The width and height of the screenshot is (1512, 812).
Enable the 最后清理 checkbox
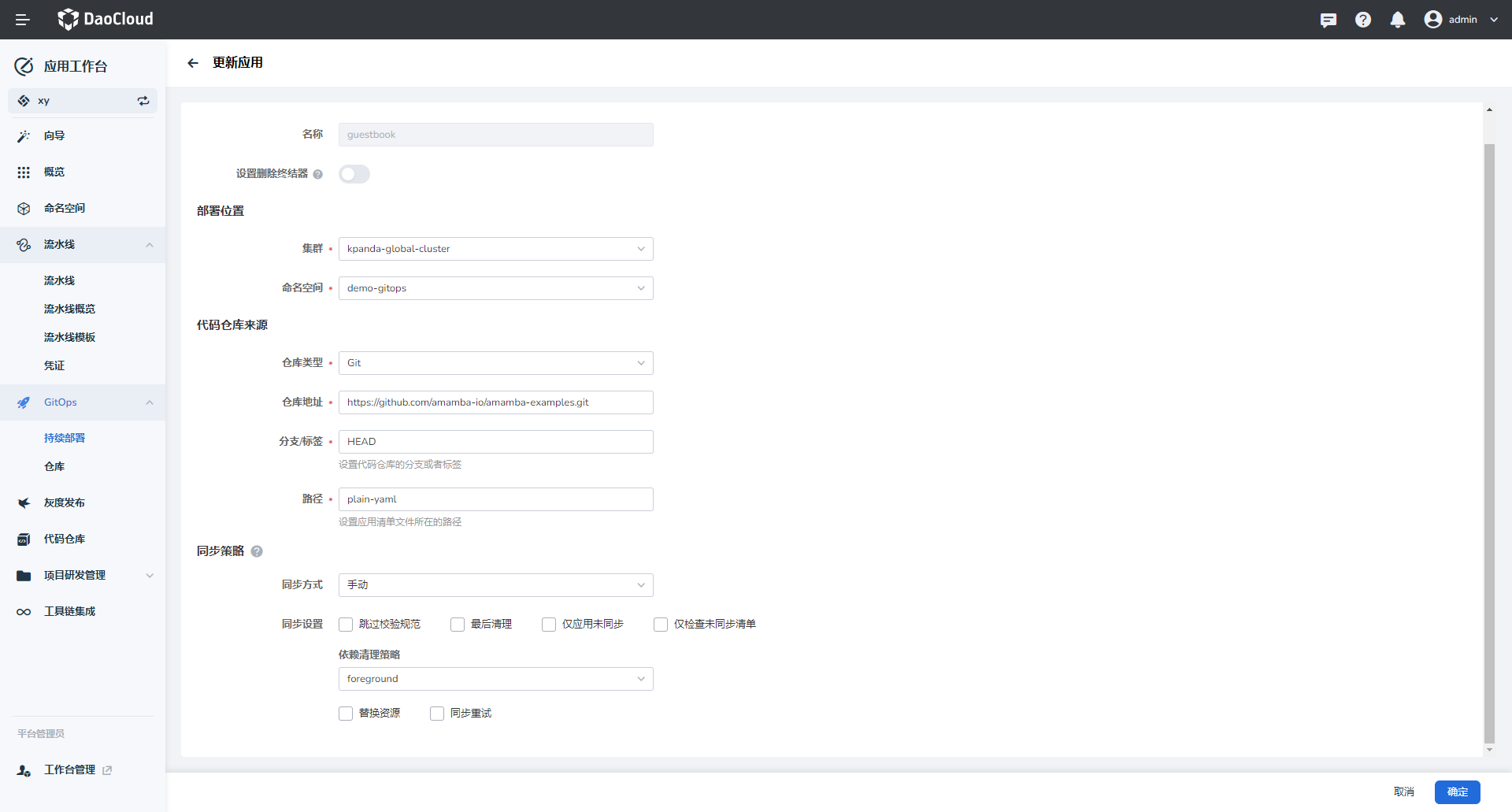coord(458,625)
